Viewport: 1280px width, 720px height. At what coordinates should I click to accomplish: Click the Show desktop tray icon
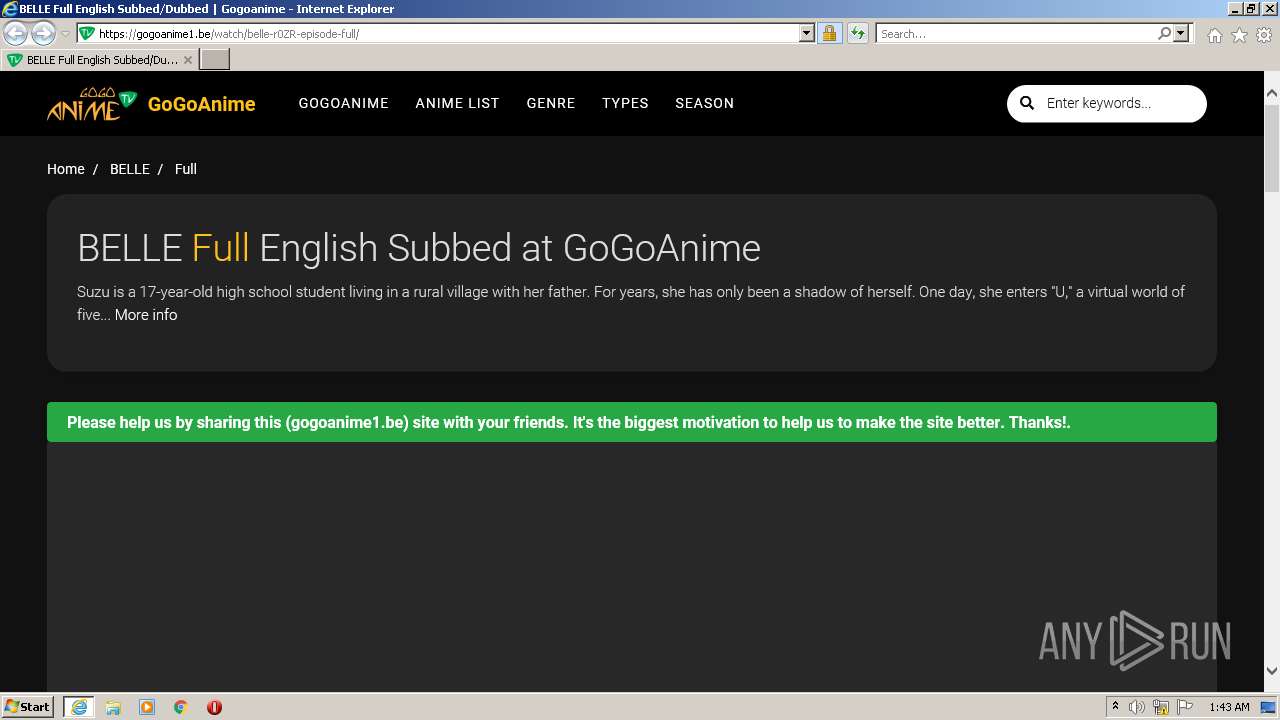coord(1269,707)
